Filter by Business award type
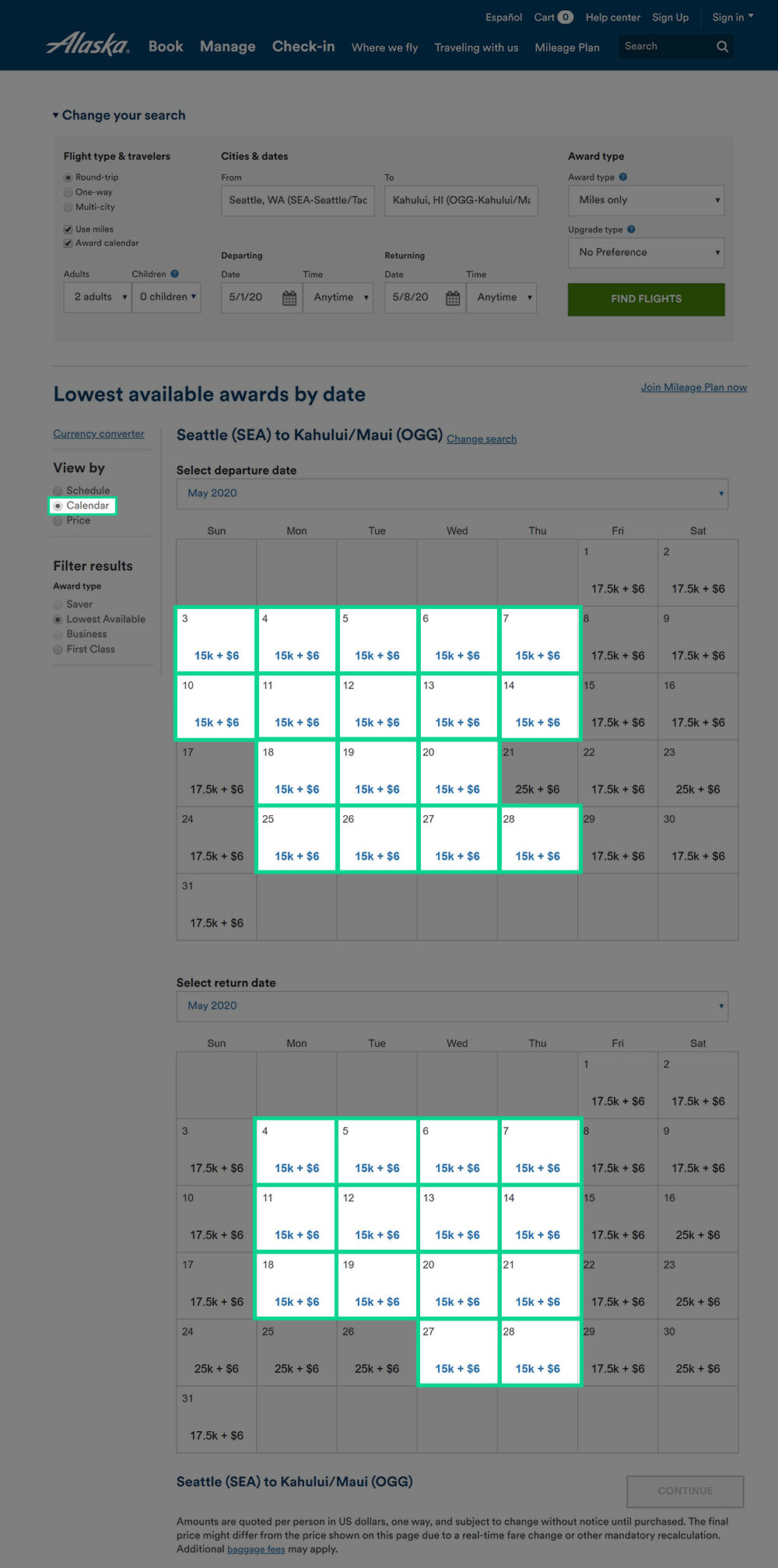This screenshot has width=778, height=1568. tap(58, 634)
